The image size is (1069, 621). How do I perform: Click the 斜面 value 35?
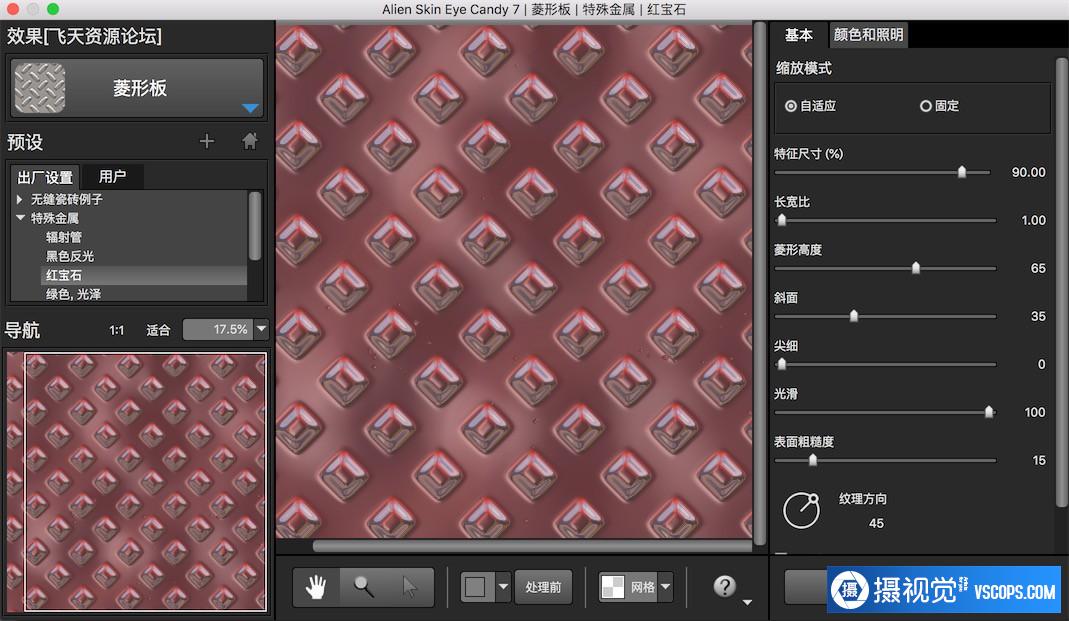[x=1038, y=316]
